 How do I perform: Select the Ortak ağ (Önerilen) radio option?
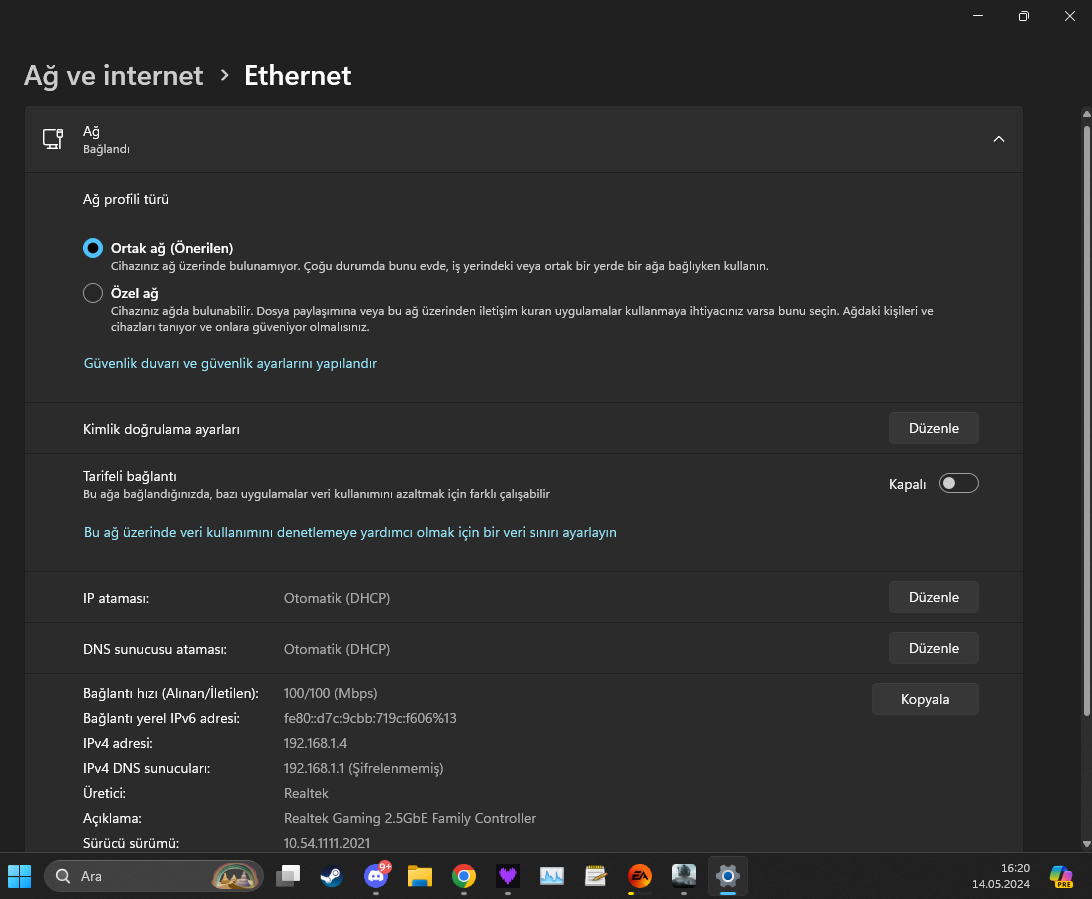[x=93, y=248]
